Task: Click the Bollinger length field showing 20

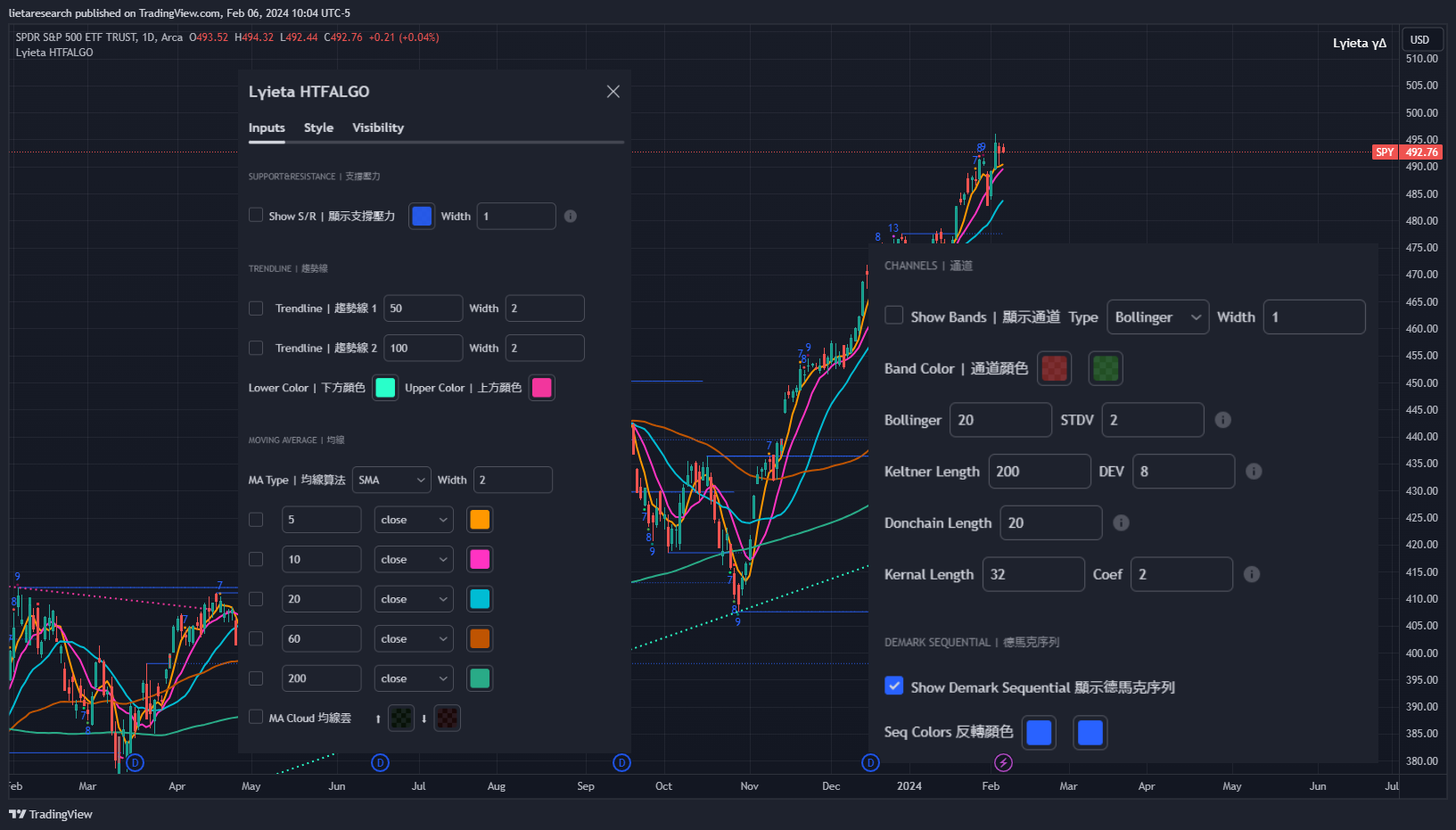Action: tap(1000, 420)
